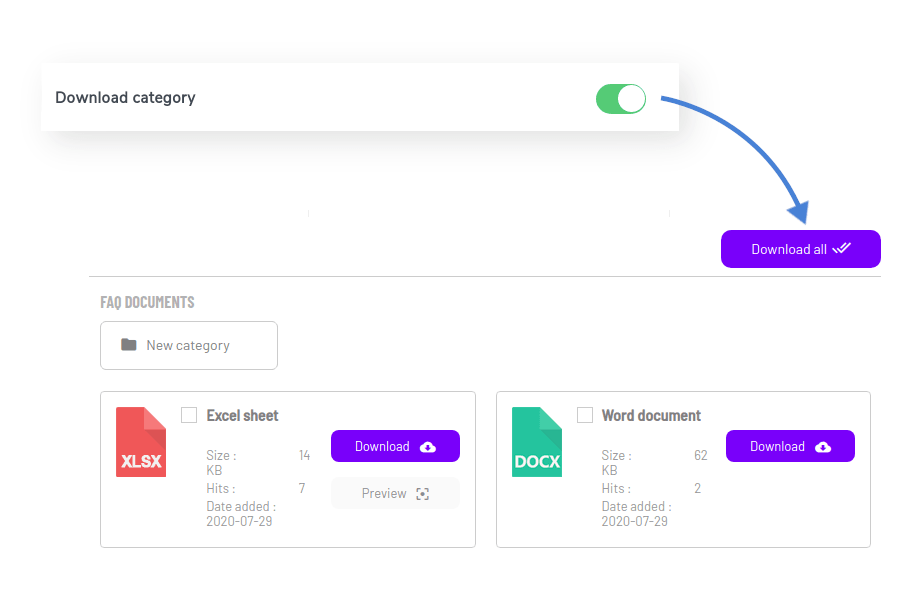Viewport: 920px width, 600px height.
Task: Click the Excel sheet title
Action: (242, 416)
